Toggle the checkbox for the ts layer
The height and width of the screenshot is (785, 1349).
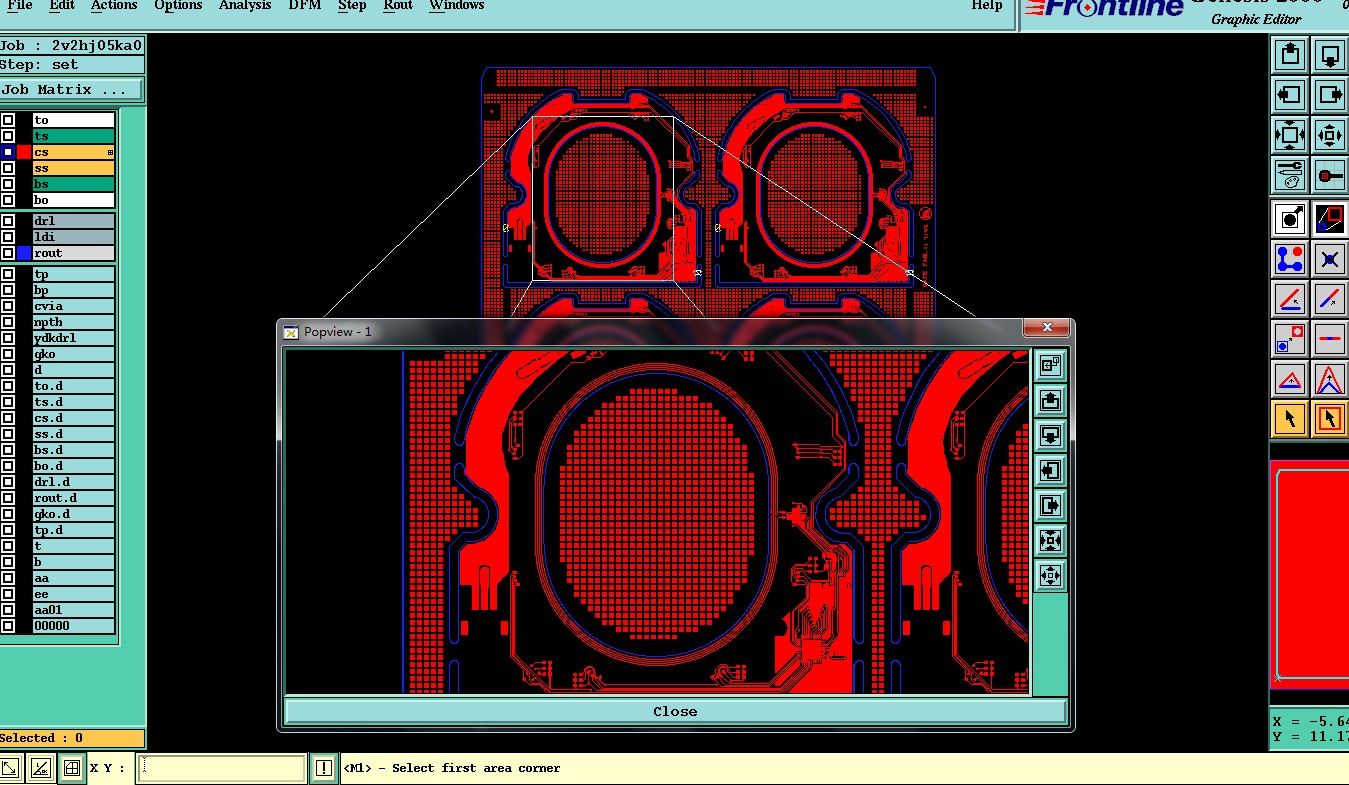coord(8,136)
